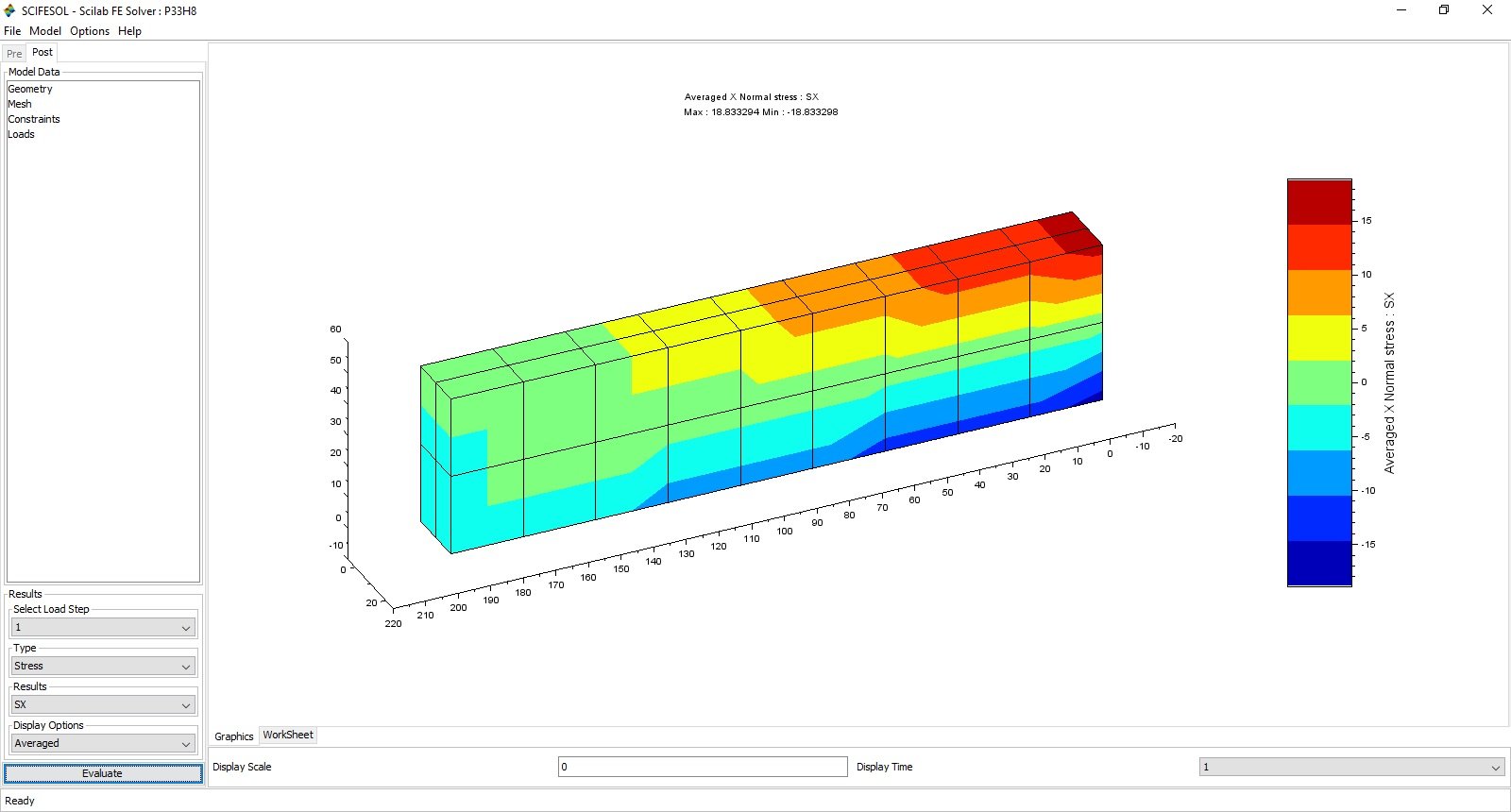Click the dark red band in color legend

[1319, 201]
